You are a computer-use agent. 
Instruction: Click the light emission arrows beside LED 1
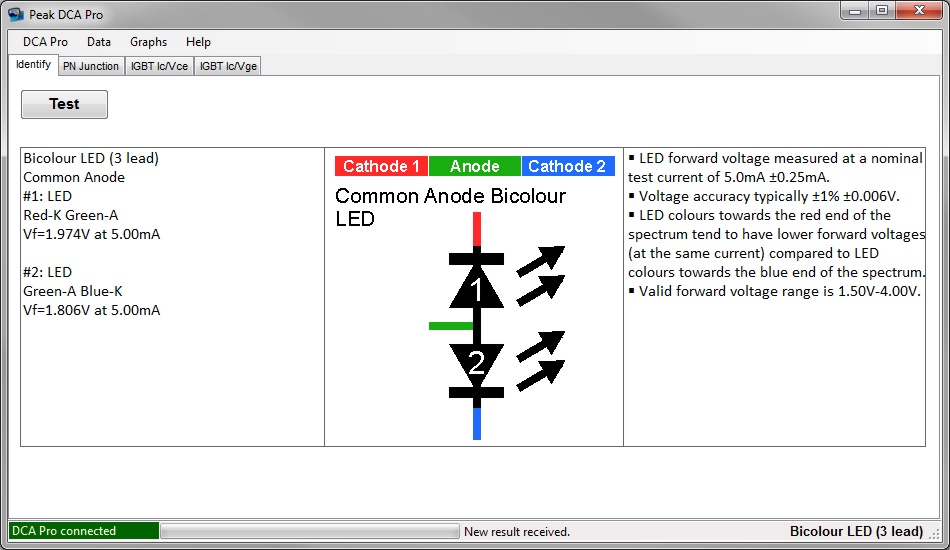540,276
